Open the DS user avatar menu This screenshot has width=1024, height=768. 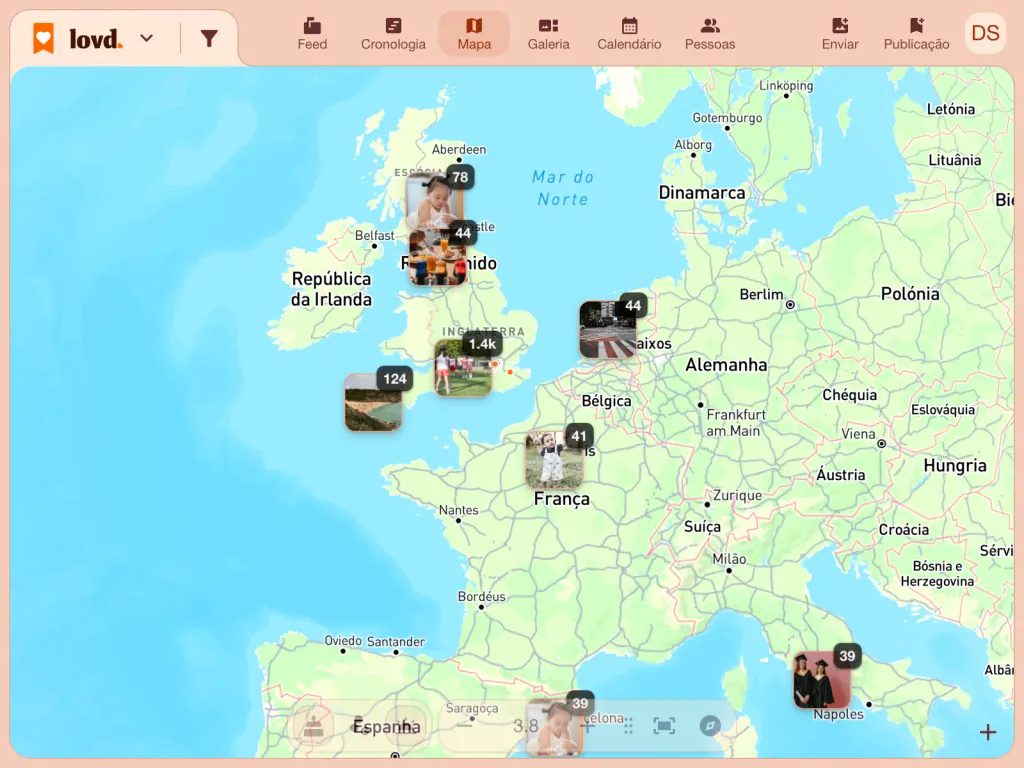[985, 33]
